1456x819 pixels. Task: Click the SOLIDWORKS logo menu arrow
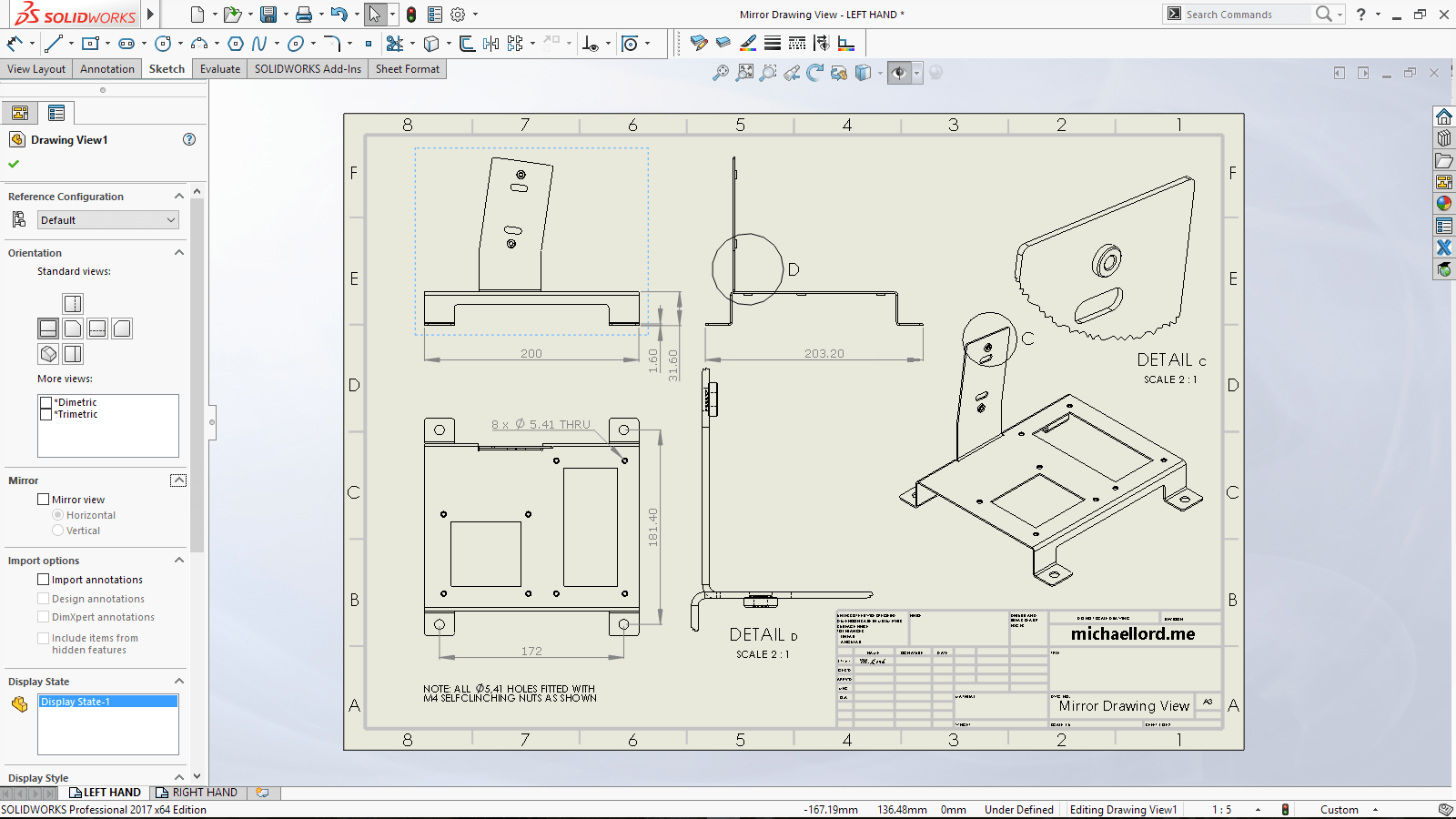pyautogui.click(x=151, y=15)
